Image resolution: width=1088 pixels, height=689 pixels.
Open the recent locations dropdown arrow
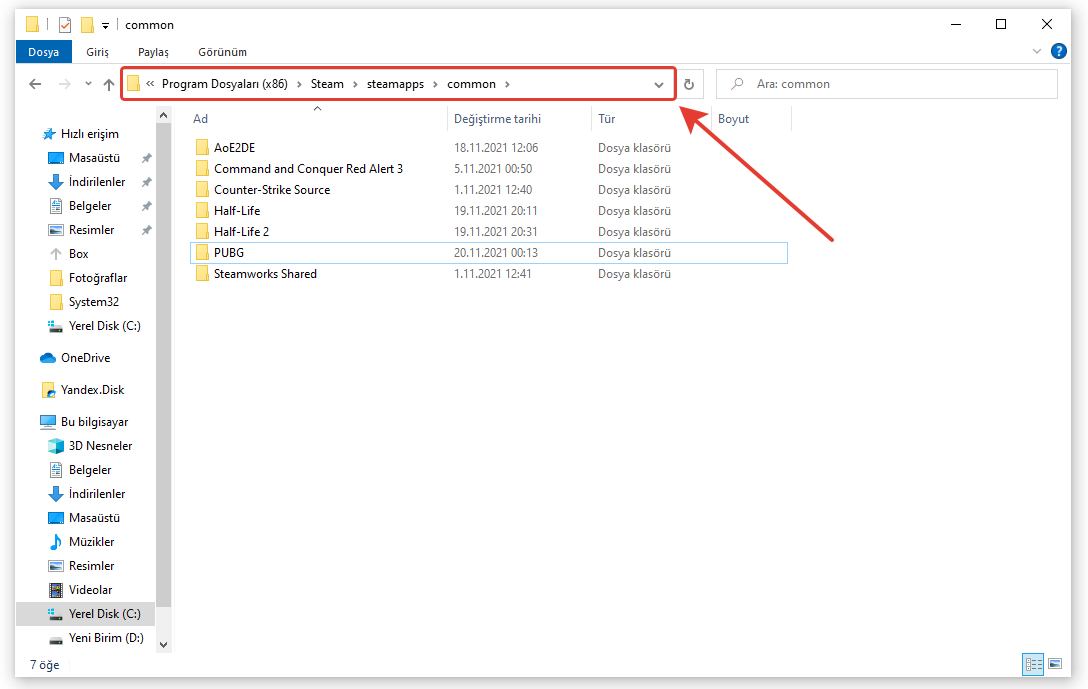[88, 85]
